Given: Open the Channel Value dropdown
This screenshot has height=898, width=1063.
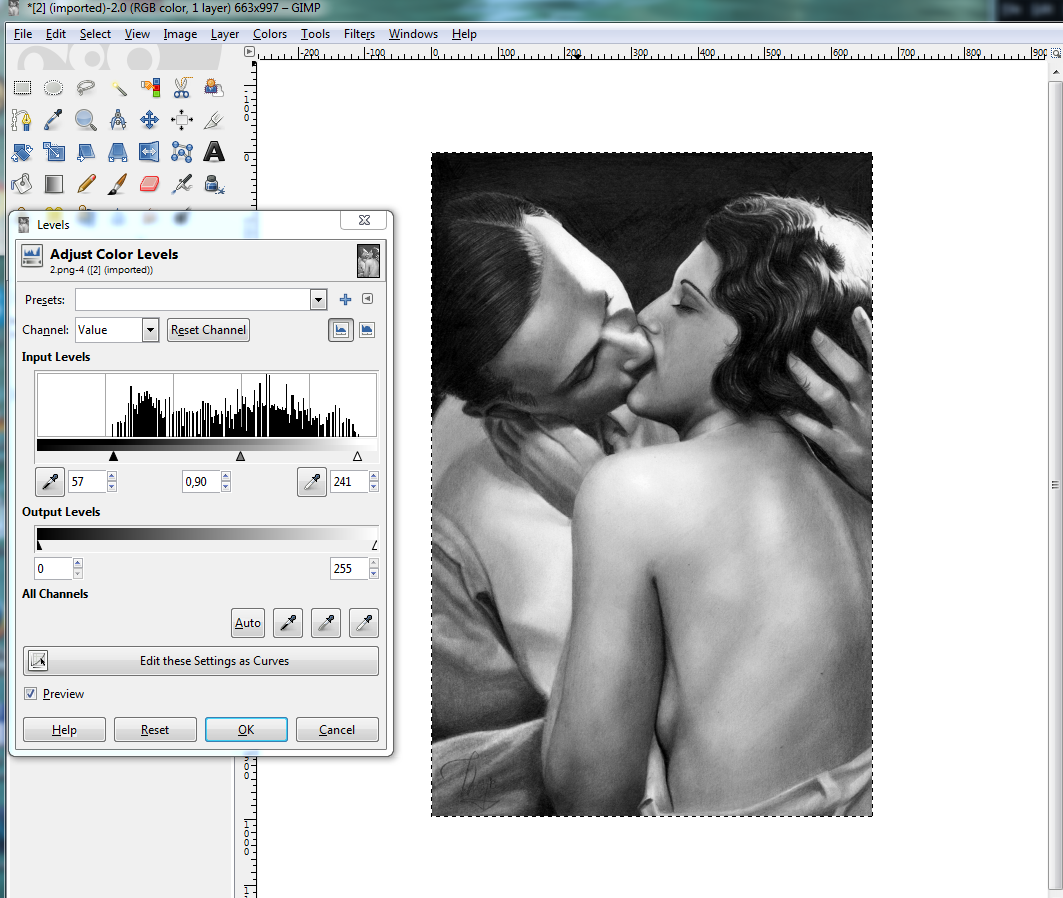Looking at the screenshot, I should coord(151,330).
